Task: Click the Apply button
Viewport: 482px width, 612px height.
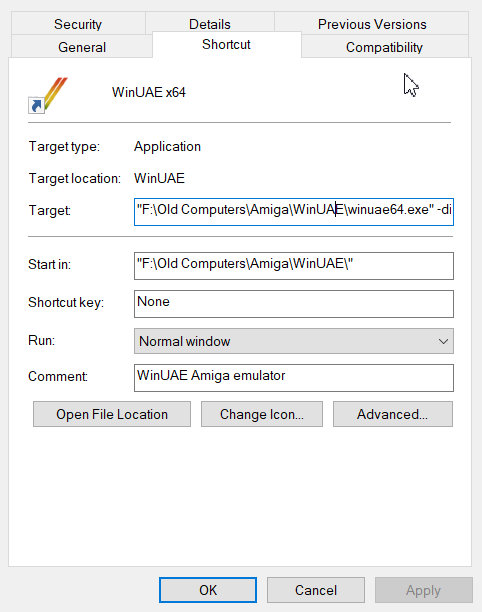Action: 423,590
